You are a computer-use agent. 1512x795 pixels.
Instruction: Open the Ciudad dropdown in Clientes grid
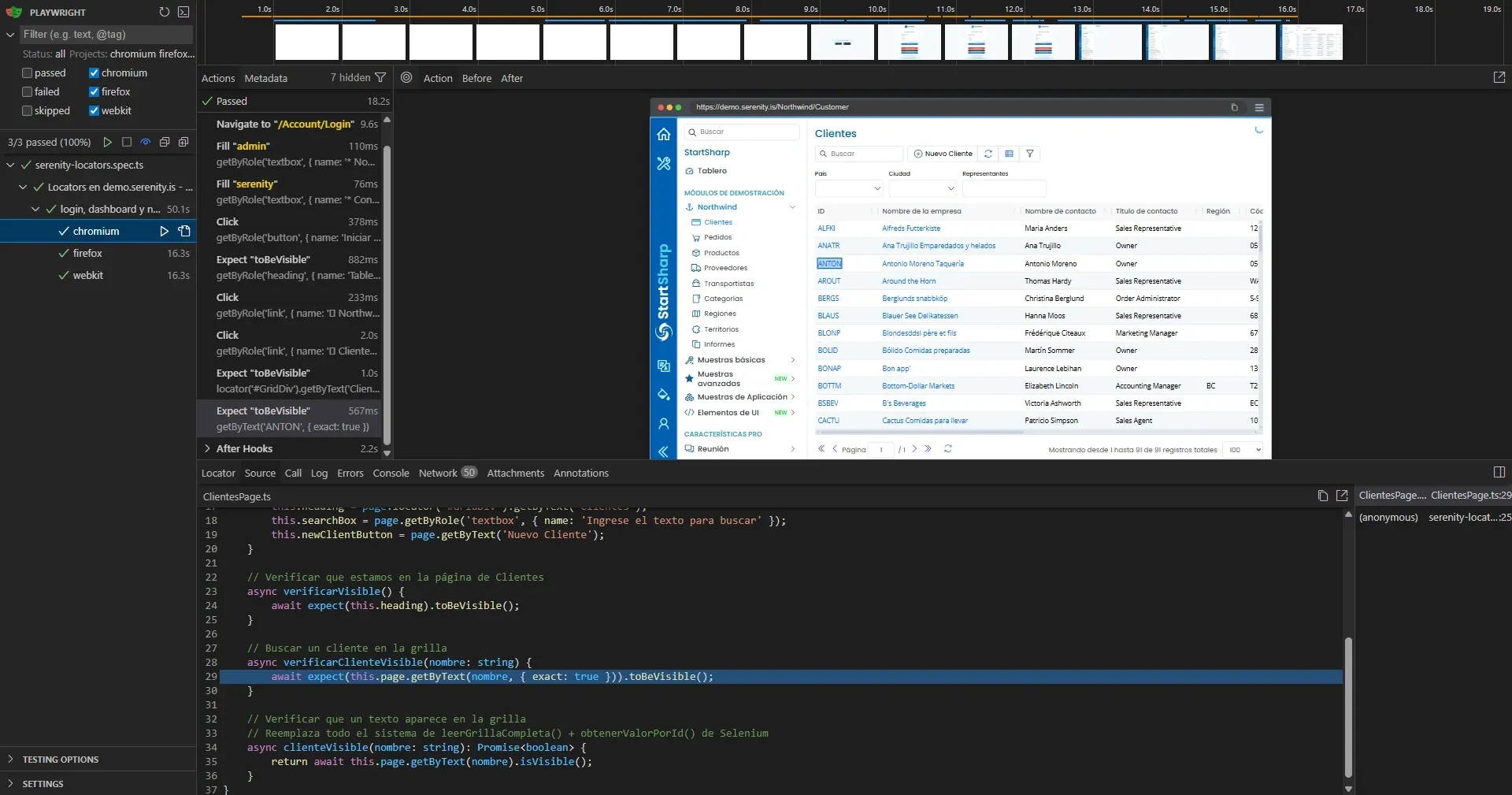pos(922,188)
